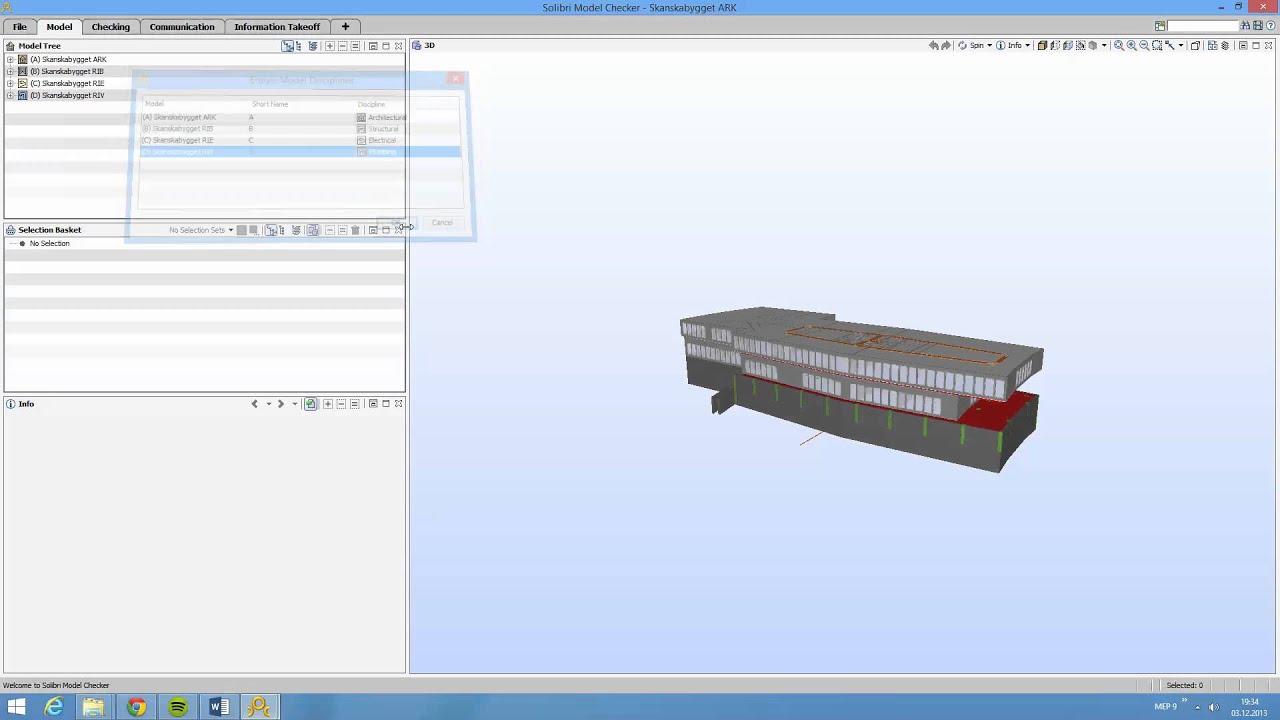
Task: Go to previous item in Info panel
Action: pyautogui.click(x=254, y=404)
